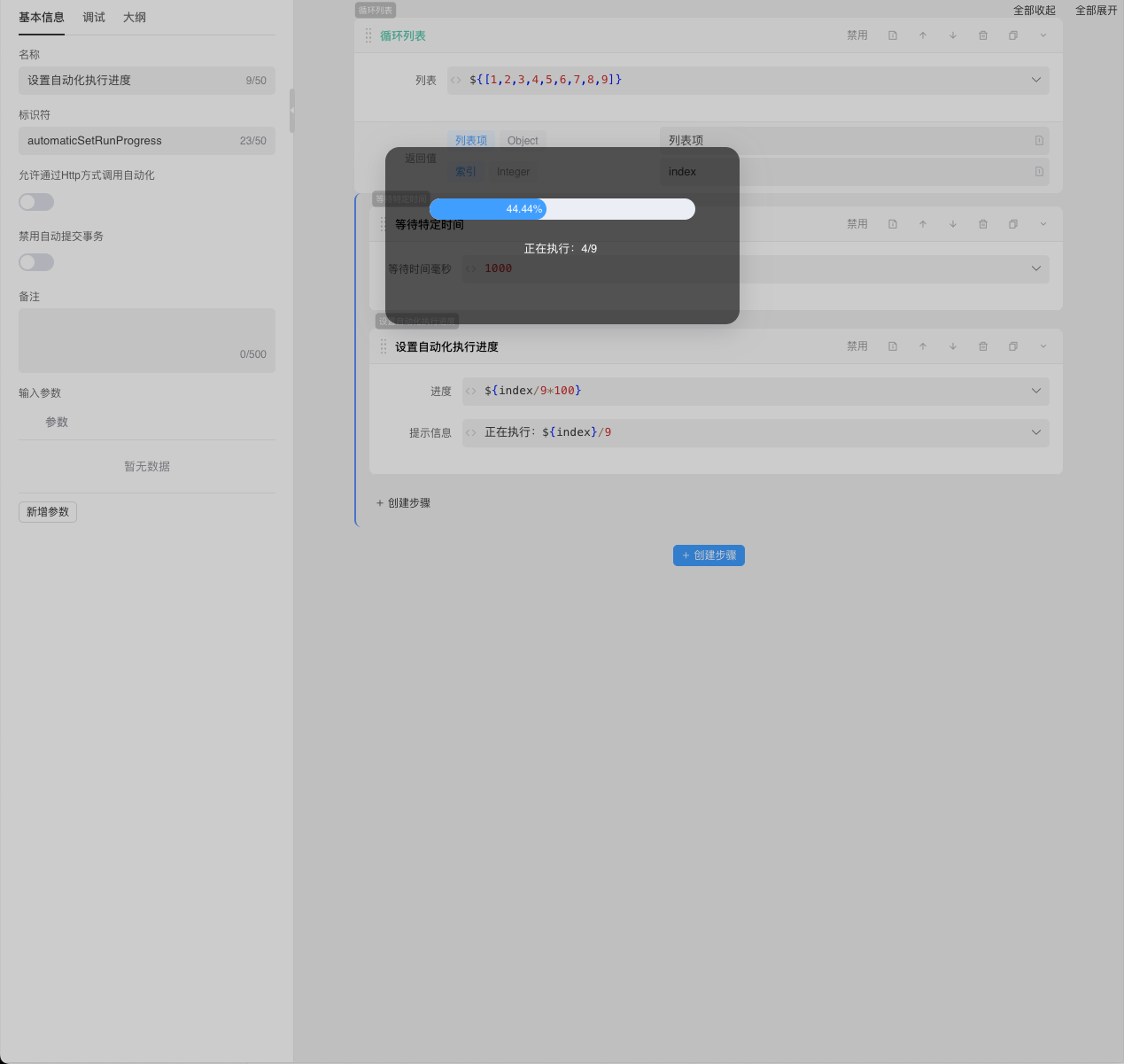
Task: Toggle 允许通过Http方式调用自动化 switch
Action: point(36,202)
